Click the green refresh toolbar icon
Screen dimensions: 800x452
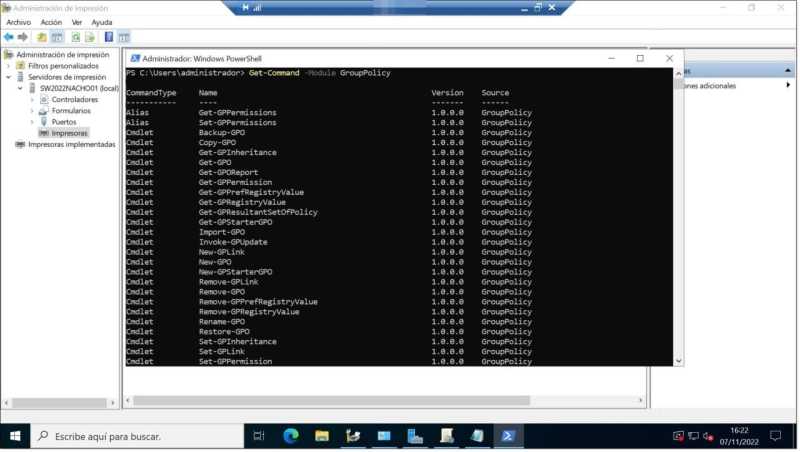tap(76, 37)
